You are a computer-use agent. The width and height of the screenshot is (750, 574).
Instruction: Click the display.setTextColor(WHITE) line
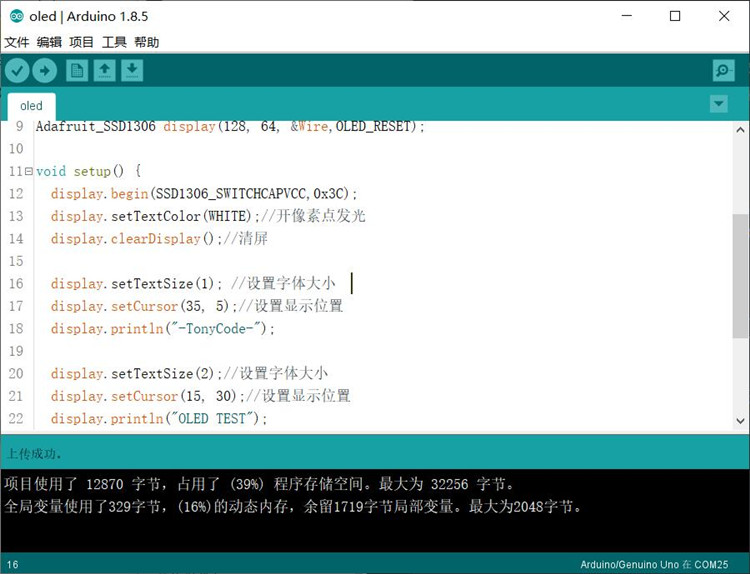point(208,216)
